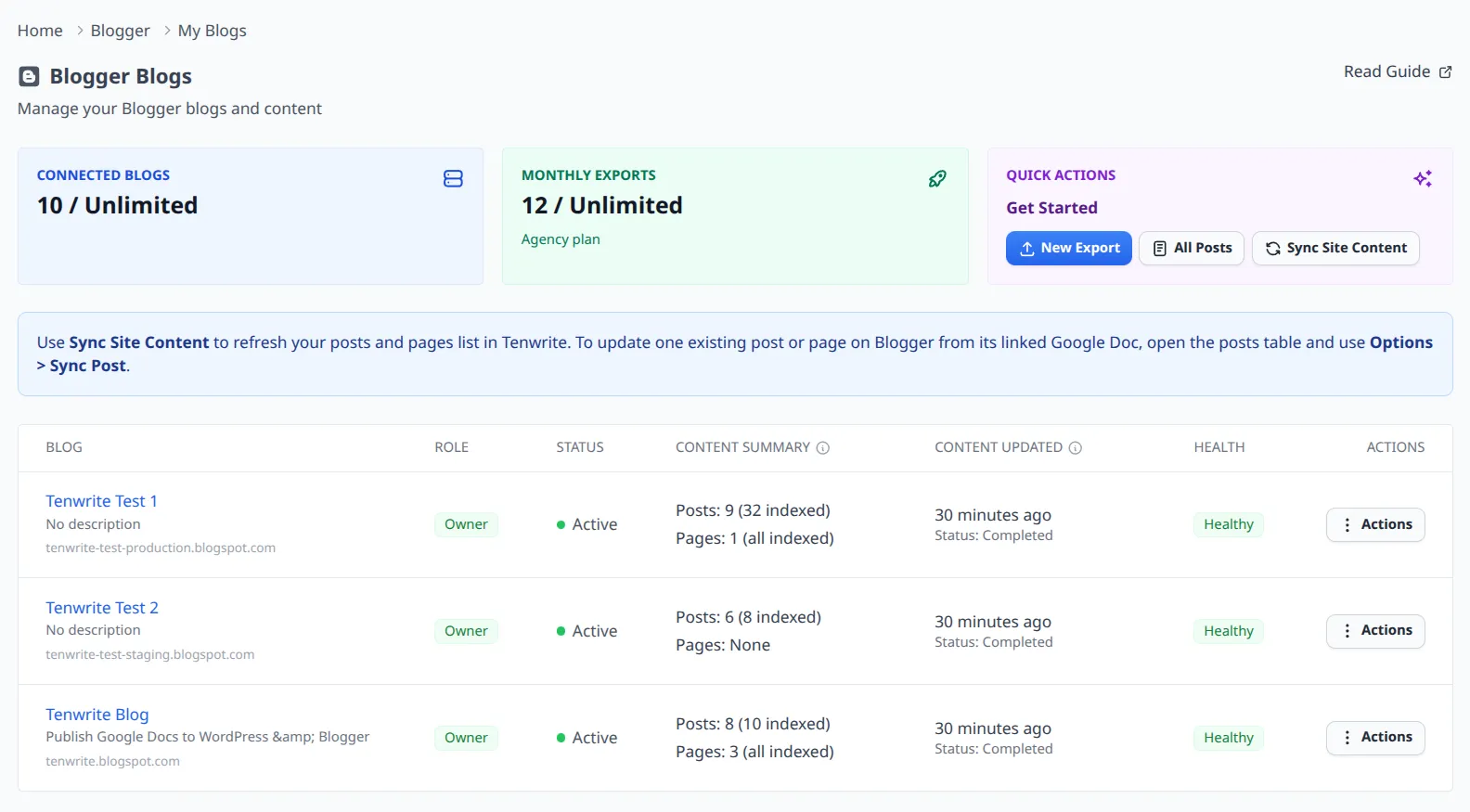1470x812 pixels.
Task: Click 'Pages: 1 (all indexed)' text
Action: pos(754,538)
